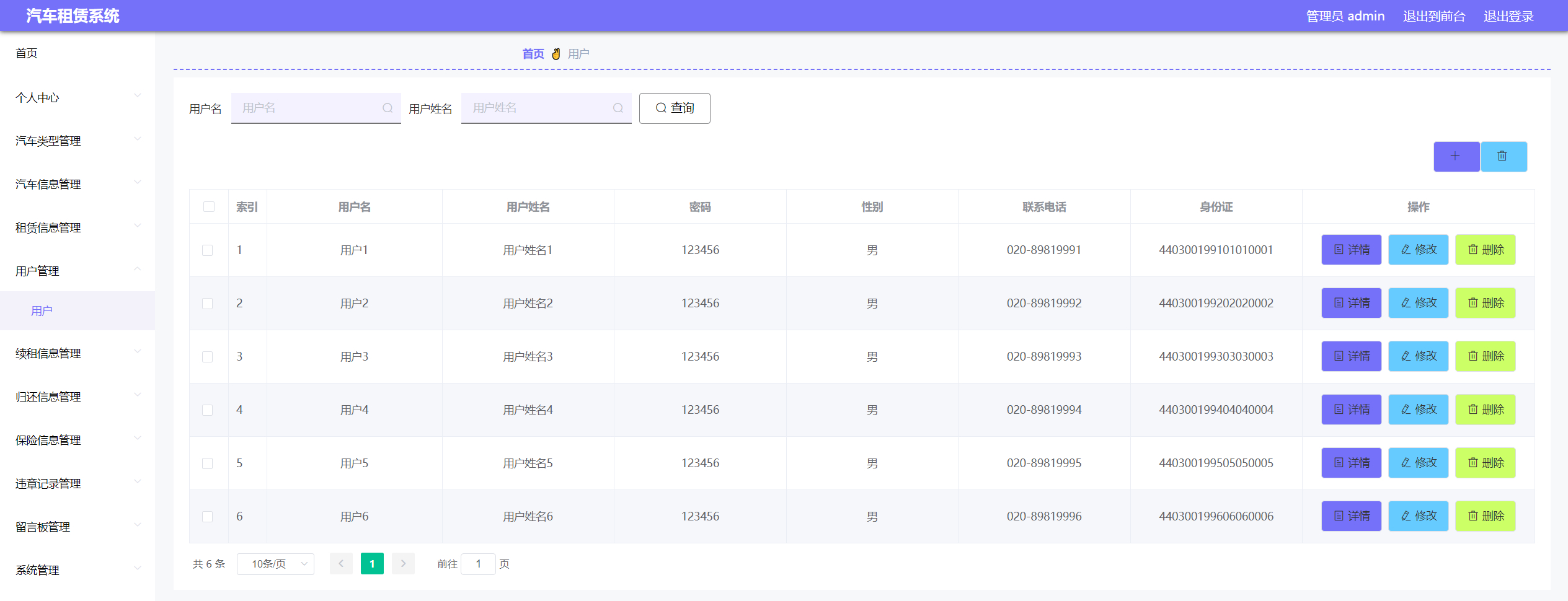Click the detail icon for 用户2
Viewport: 1568px width, 601px height.
coord(1337,303)
